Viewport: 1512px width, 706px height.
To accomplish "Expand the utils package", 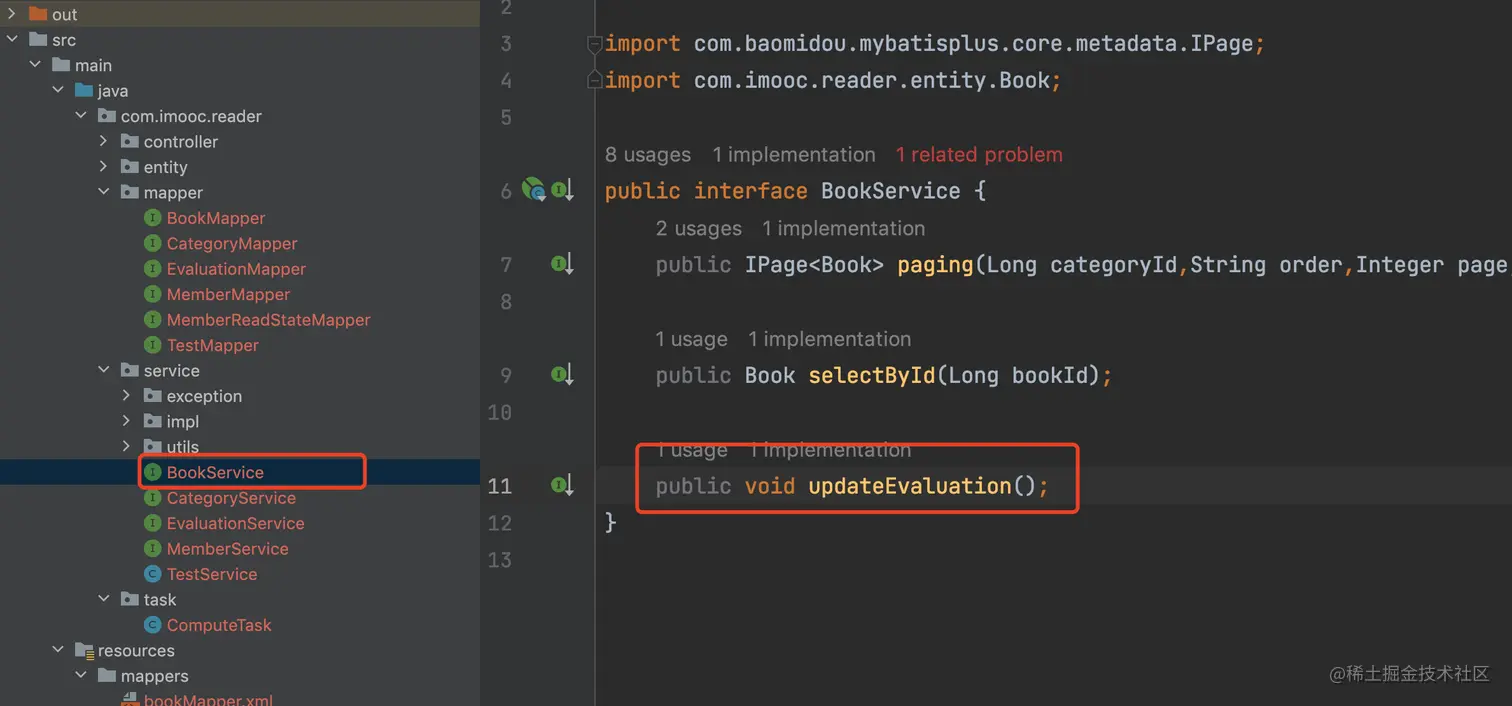I will point(127,447).
